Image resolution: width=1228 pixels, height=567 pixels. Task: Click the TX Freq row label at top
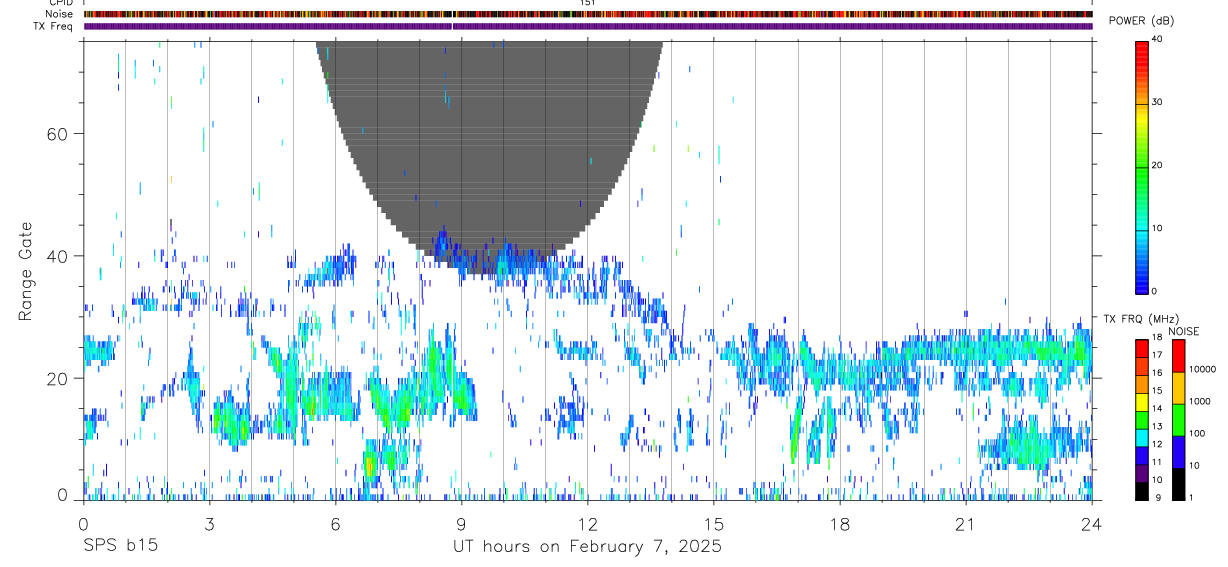click(x=55, y=26)
